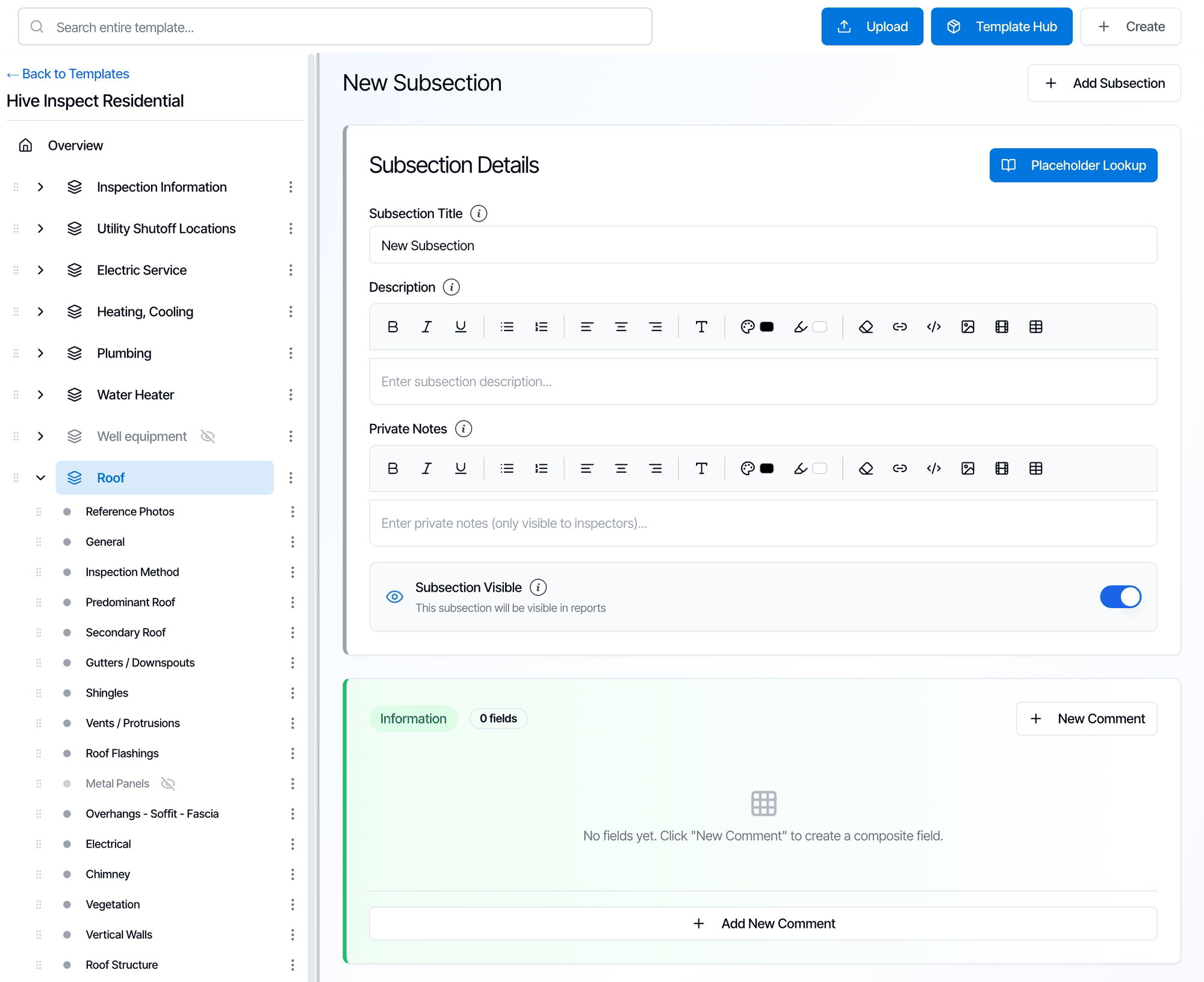1204x982 pixels.
Task: Insert link in Description toolbar
Action: click(899, 327)
